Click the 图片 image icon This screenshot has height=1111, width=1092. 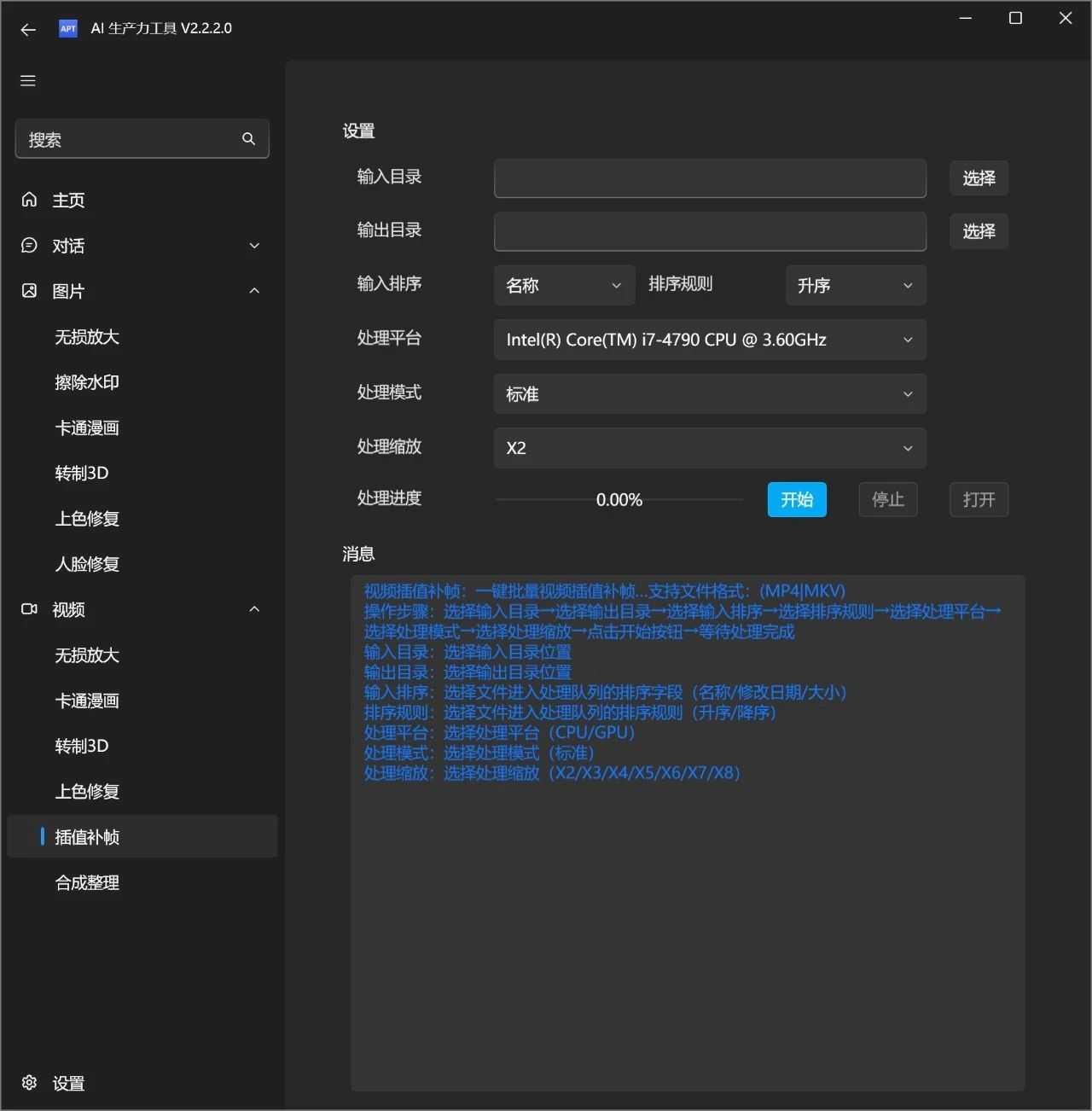30,291
